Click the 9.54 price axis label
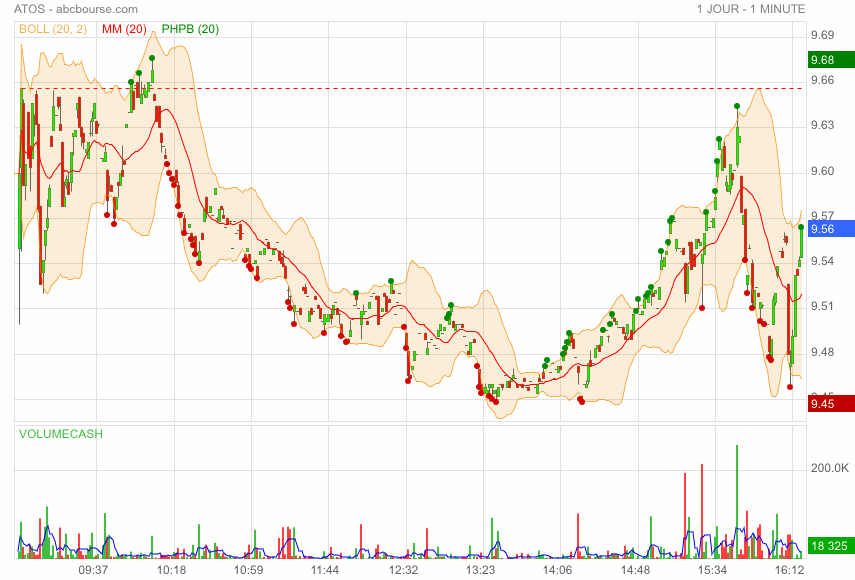The image size is (855, 580). [x=822, y=261]
